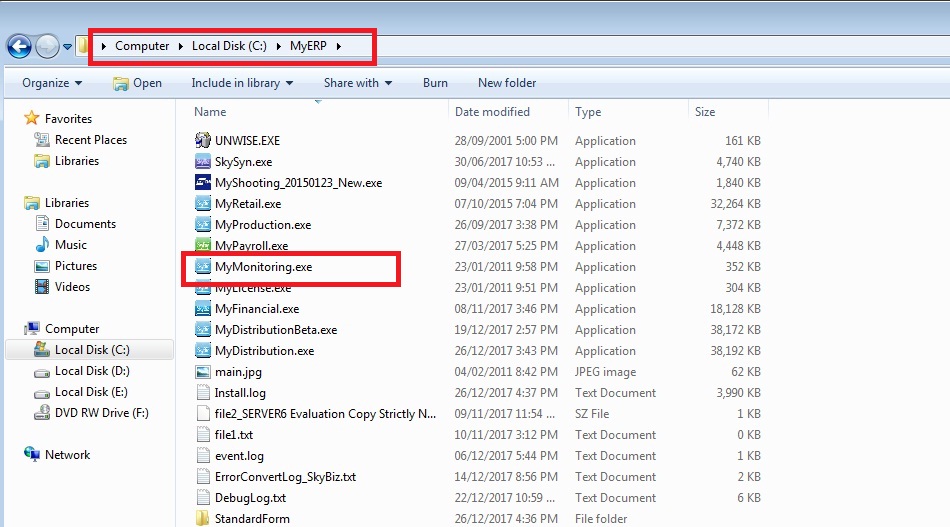950x527 pixels.
Task: Select the StandardForm folder icon
Action: 203,519
